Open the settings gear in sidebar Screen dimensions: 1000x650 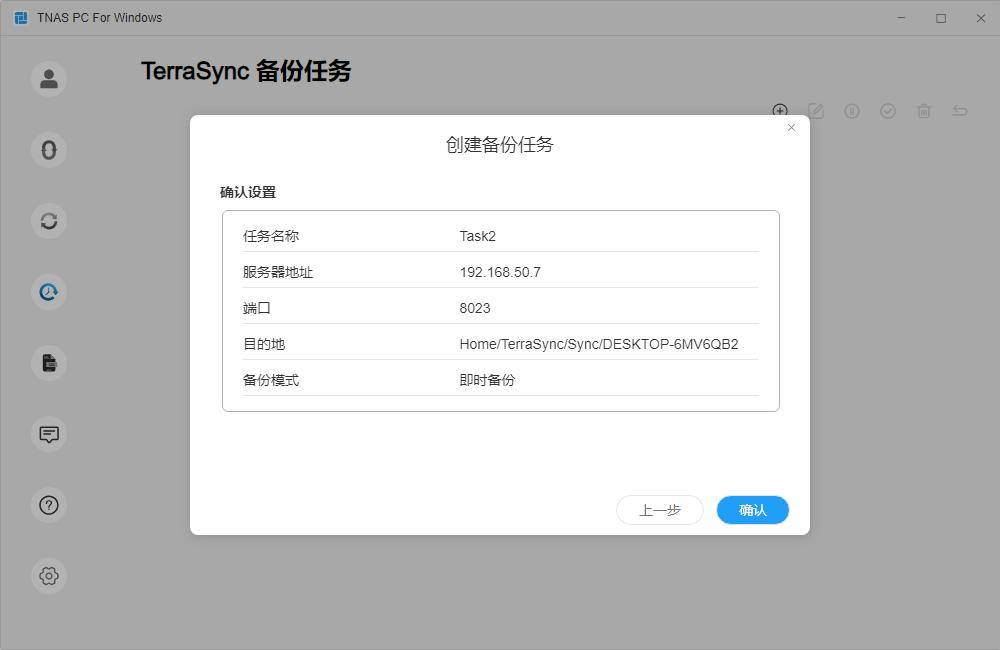49,576
